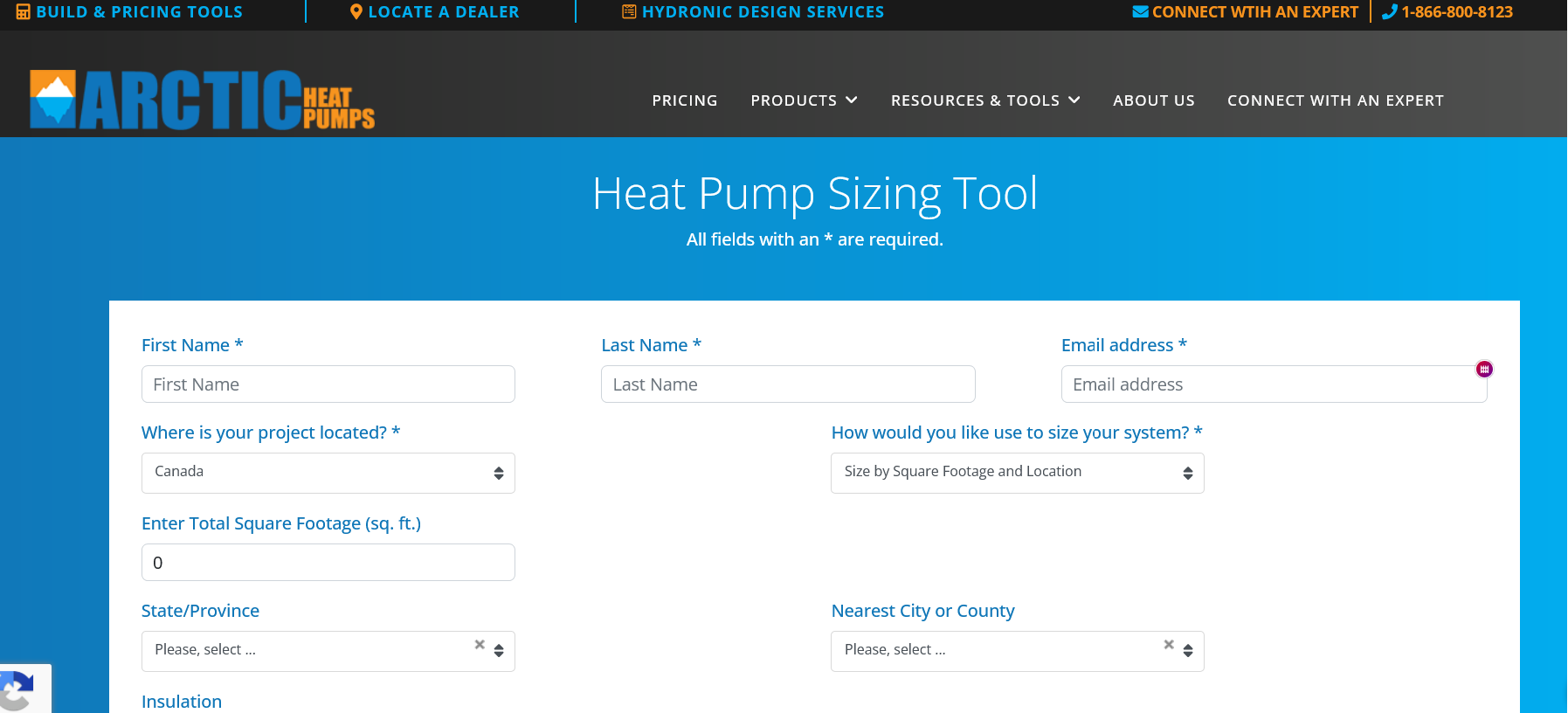The image size is (1568, 713).
Task: Click the 'State/Province' label
Action: pos(200,611)
